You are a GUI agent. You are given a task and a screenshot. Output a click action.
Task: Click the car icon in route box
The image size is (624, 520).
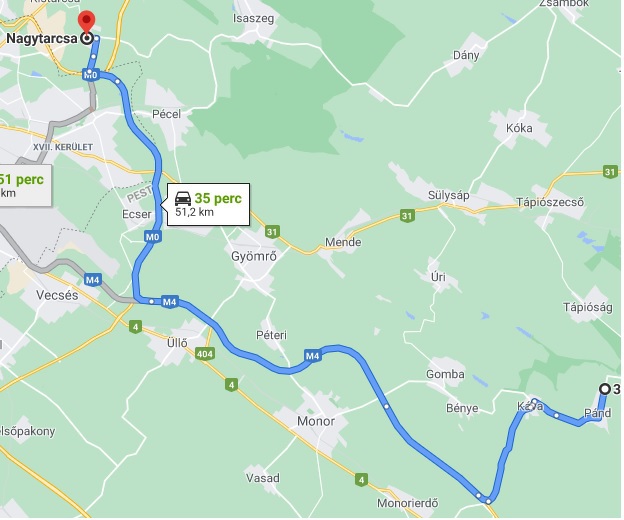[x=183, y=198]
